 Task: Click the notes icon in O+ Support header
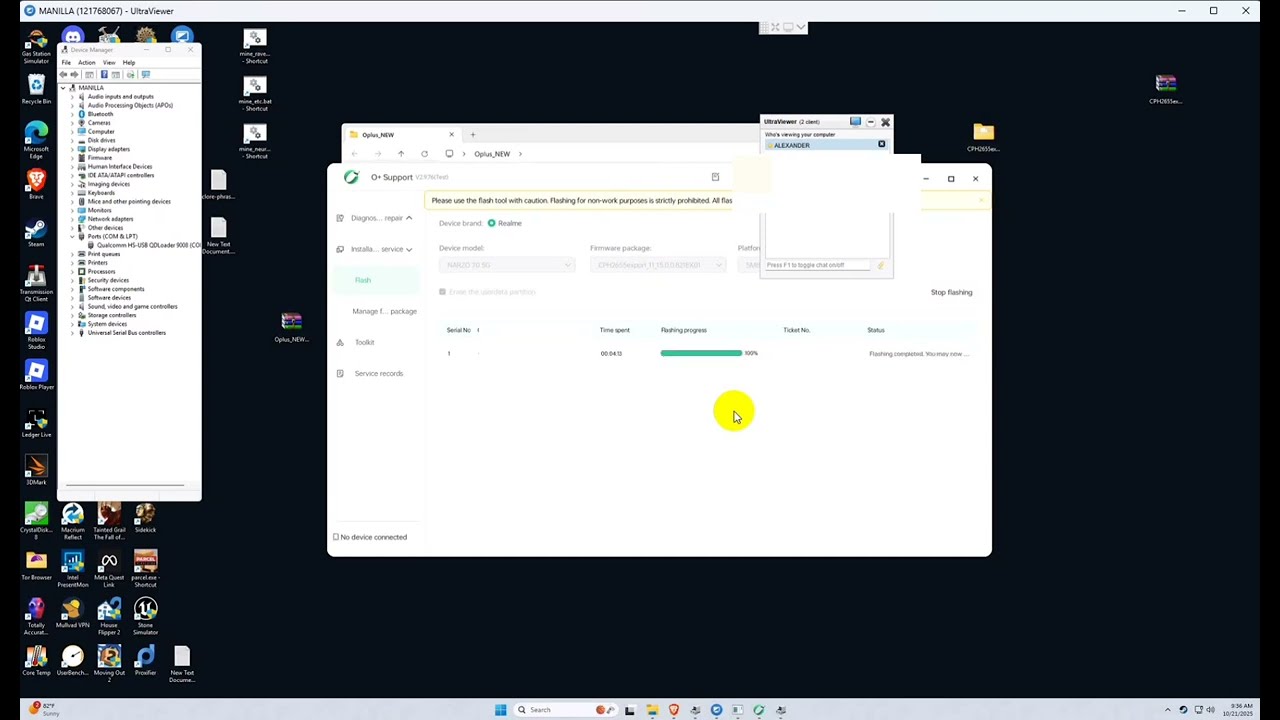[x=715, y=177]
